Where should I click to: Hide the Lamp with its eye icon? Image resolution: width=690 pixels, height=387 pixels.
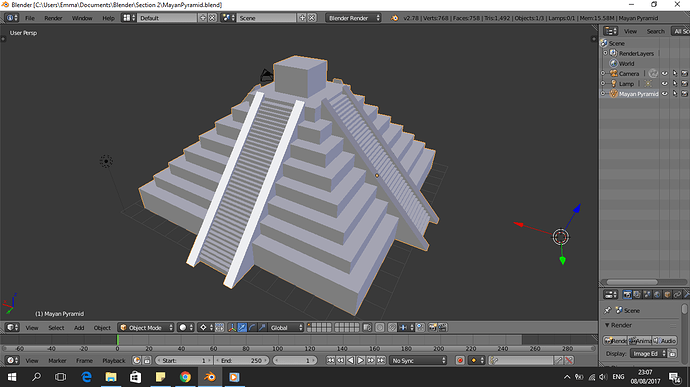664,84
